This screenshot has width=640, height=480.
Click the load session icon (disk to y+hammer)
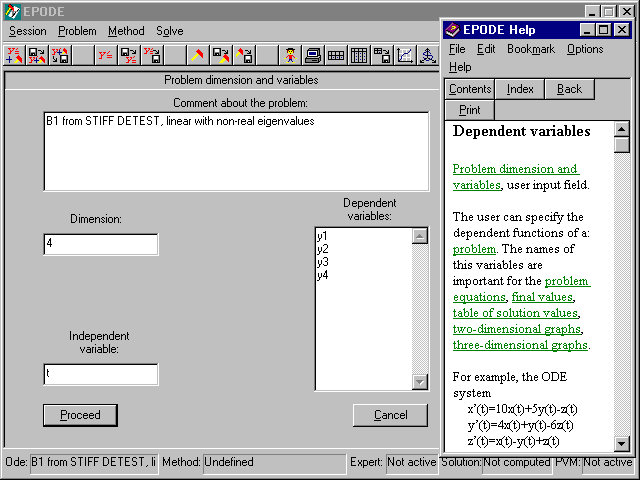[37, 56]
